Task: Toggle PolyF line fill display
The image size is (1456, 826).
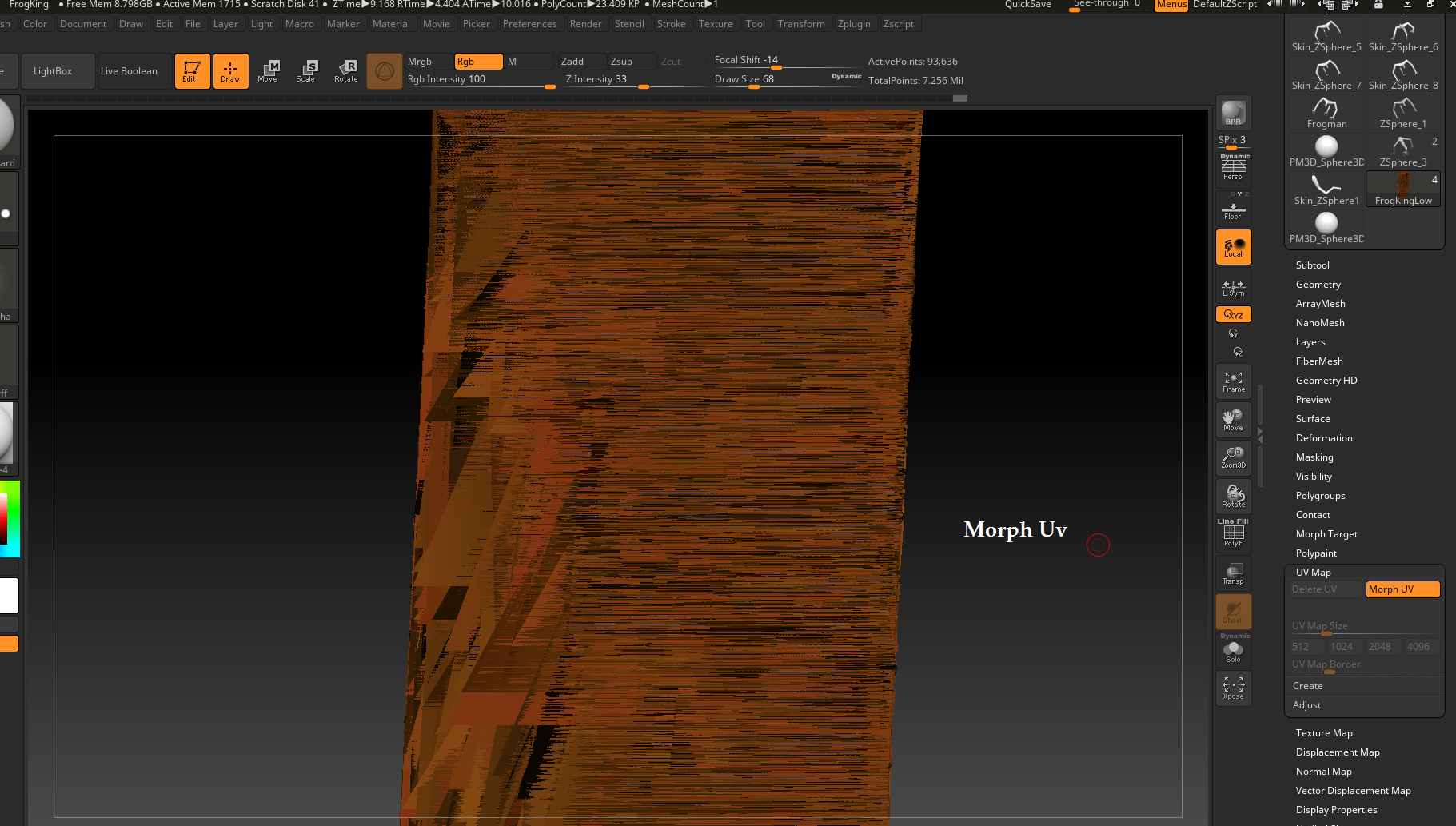Action: click(x=1233, y=533)
